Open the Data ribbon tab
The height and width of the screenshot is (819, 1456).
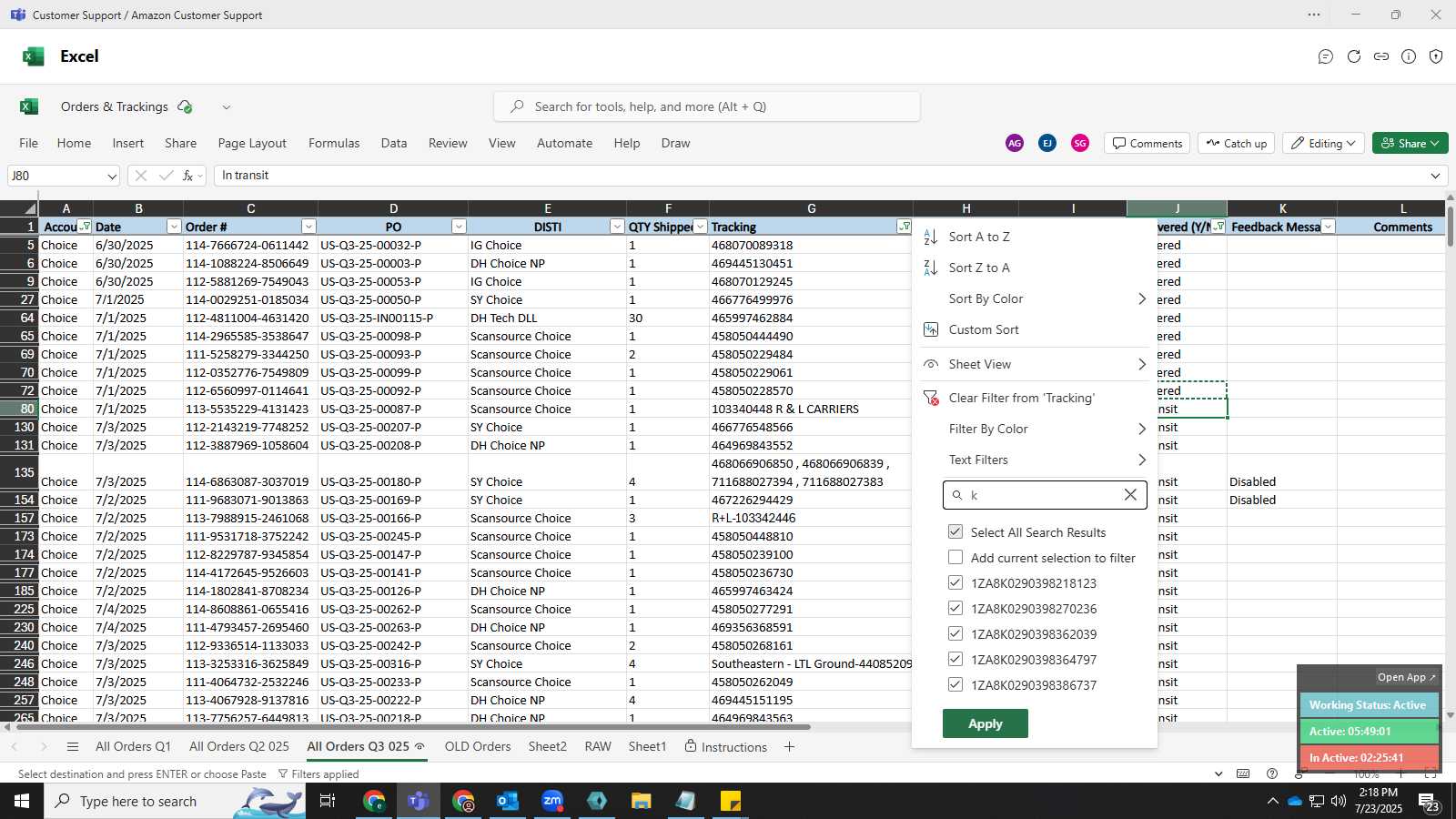point(394,143)
